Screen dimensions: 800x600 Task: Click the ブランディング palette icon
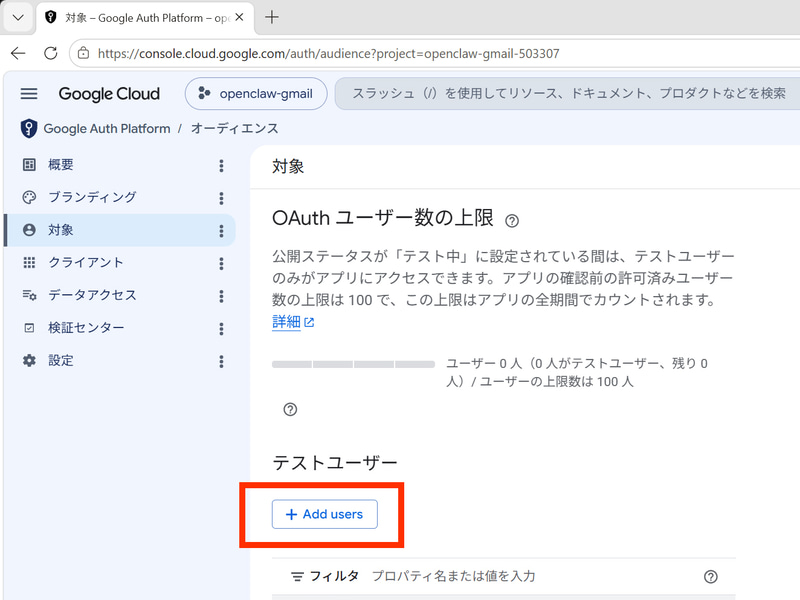29,197
